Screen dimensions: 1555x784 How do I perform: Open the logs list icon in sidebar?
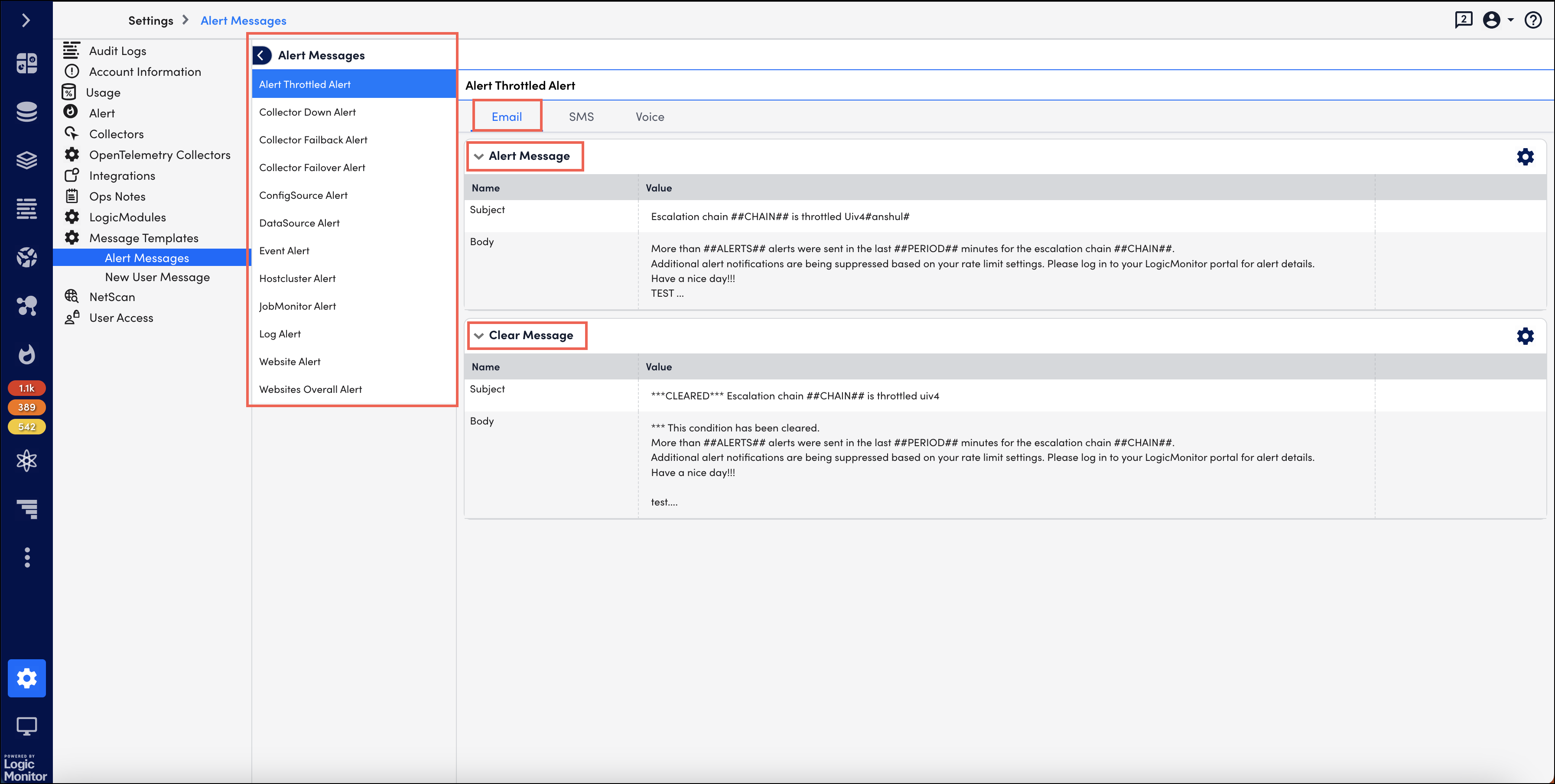pos(26,209)
